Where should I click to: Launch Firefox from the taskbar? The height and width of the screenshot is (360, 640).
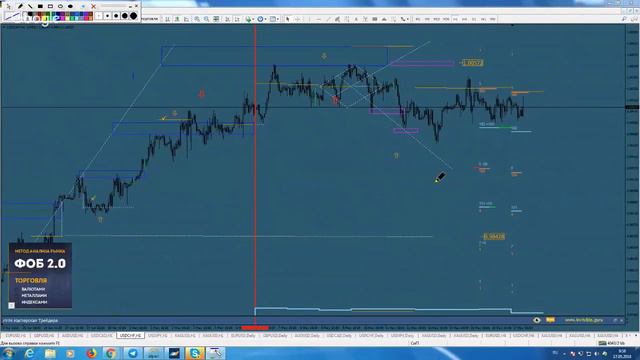pos(91,353)
